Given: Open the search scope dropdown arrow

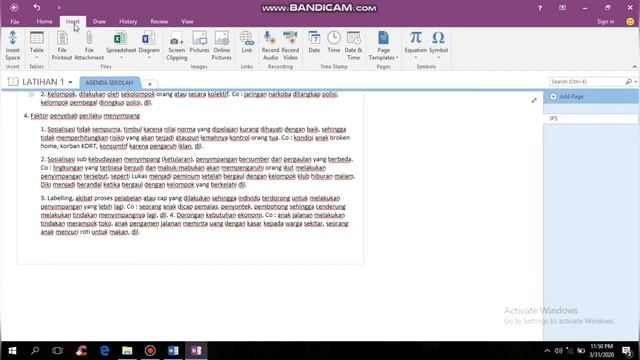Looking at the screenshot, I should tap(636, 82).
